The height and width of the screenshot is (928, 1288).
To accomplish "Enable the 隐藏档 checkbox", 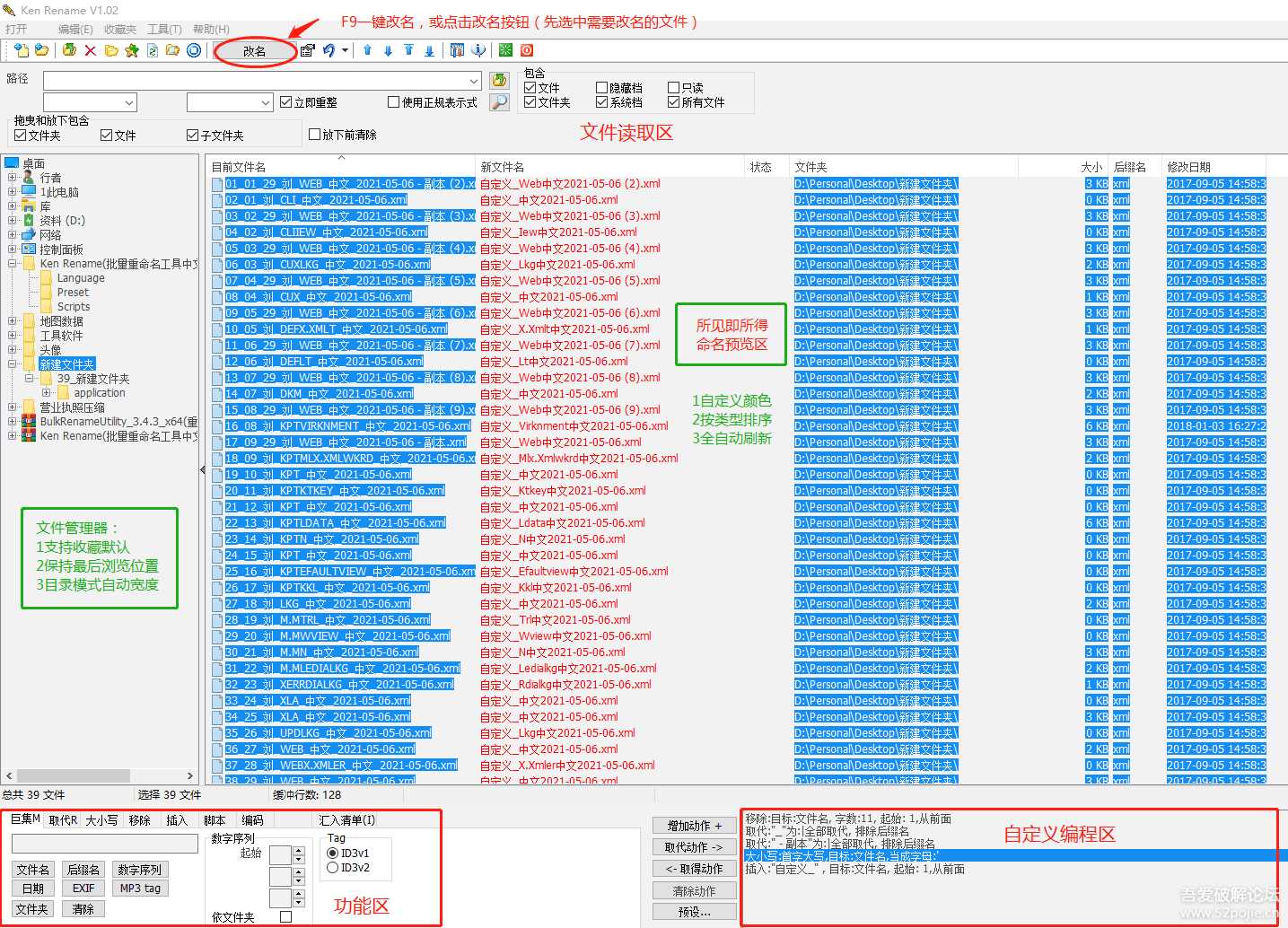I will 602,88.
